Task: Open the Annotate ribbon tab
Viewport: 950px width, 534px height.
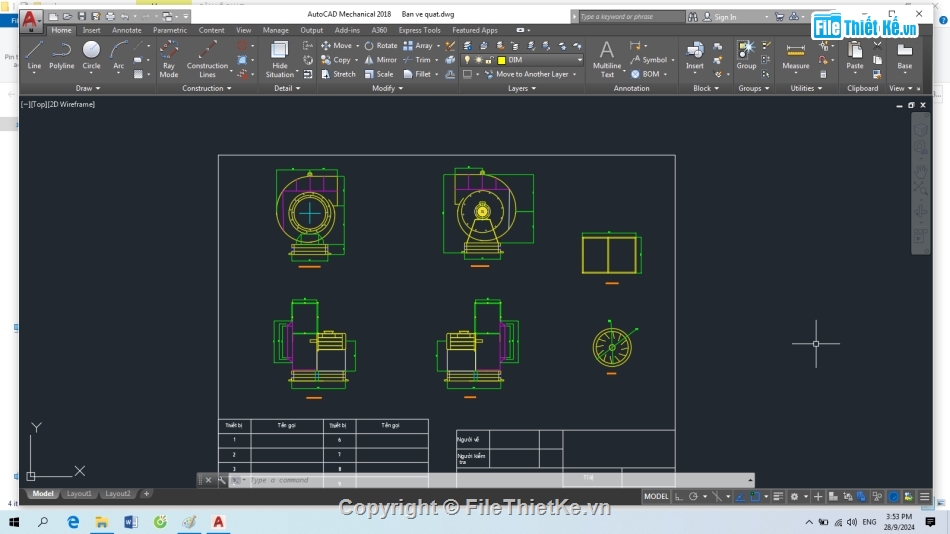Action: pos(127,30)
